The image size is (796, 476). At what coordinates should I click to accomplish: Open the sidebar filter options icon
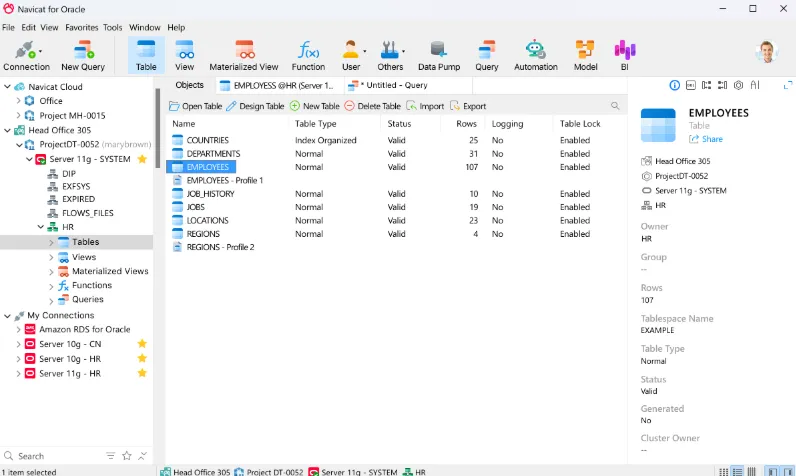(110, 456)
